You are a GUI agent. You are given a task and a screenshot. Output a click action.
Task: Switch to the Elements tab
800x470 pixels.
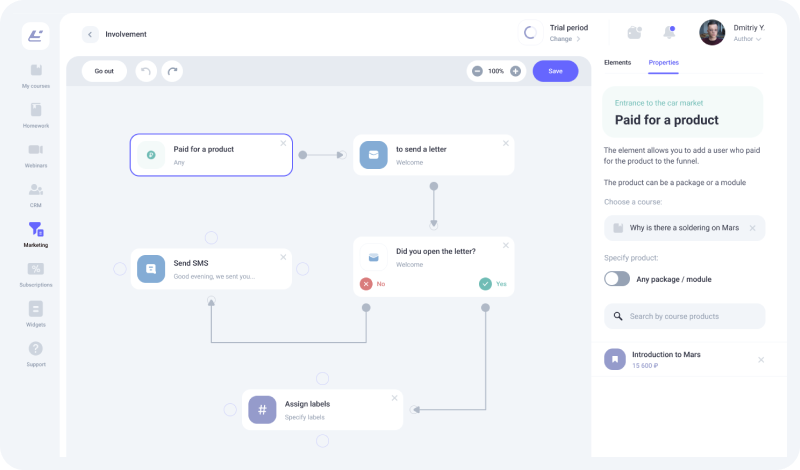617,62
